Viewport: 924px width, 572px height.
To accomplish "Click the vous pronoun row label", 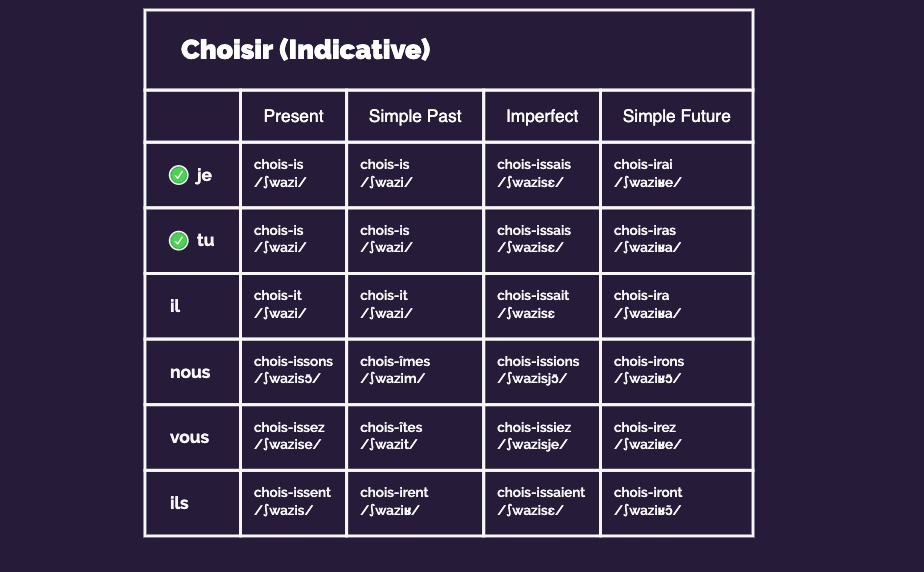I will coord(190,437).
